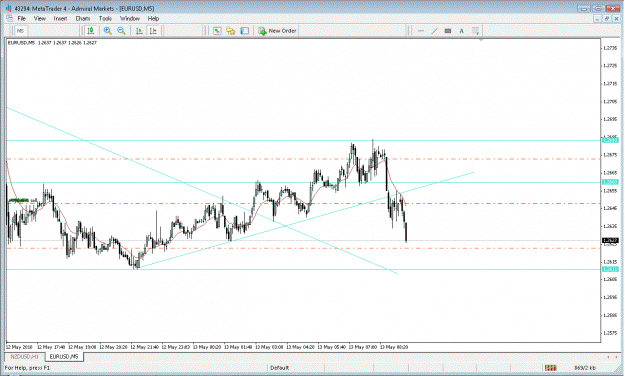
Task: Select the horizontal line drawing tool
Action: (x=421, y=31)
